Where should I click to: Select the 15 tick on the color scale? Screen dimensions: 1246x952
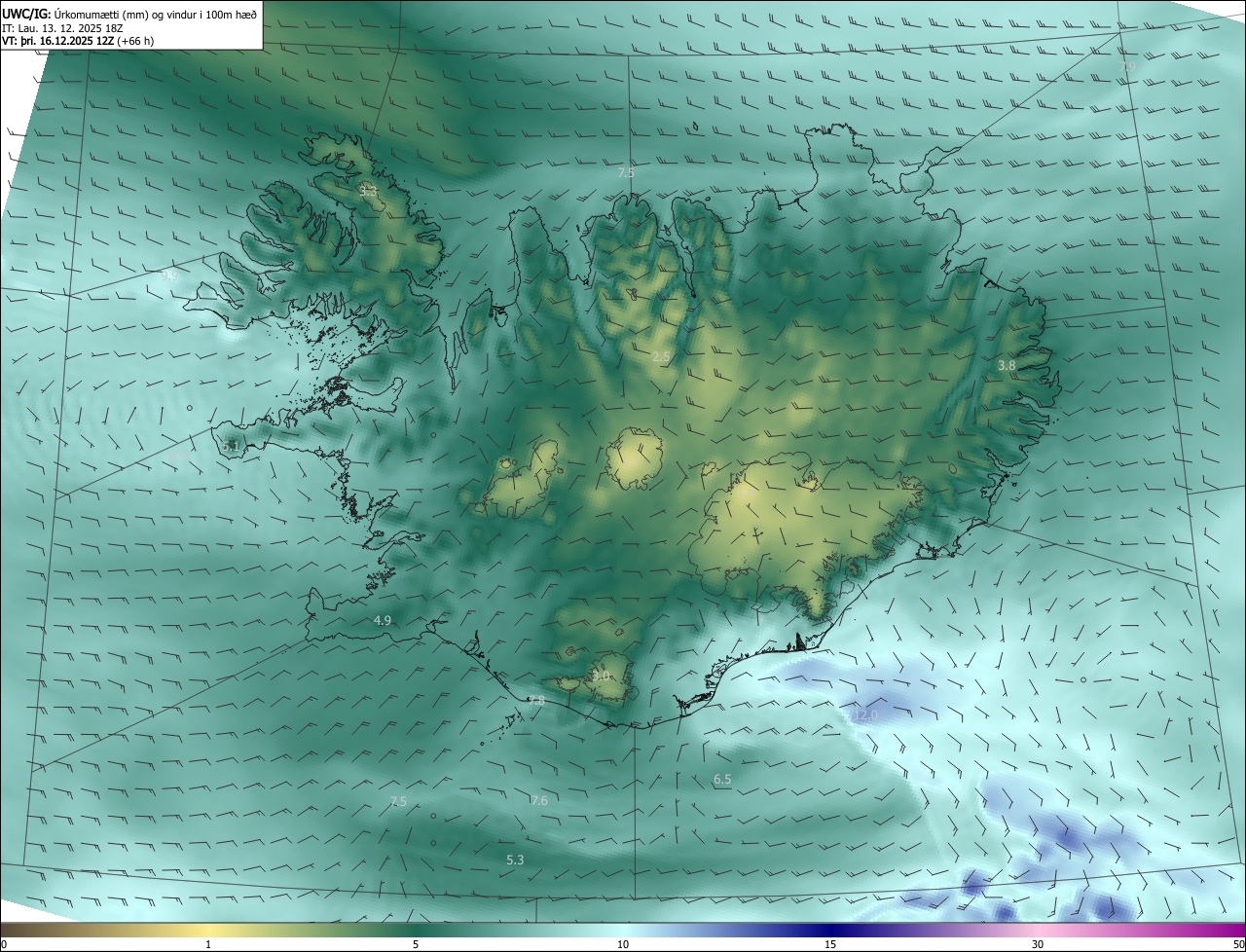pos(830,945)
